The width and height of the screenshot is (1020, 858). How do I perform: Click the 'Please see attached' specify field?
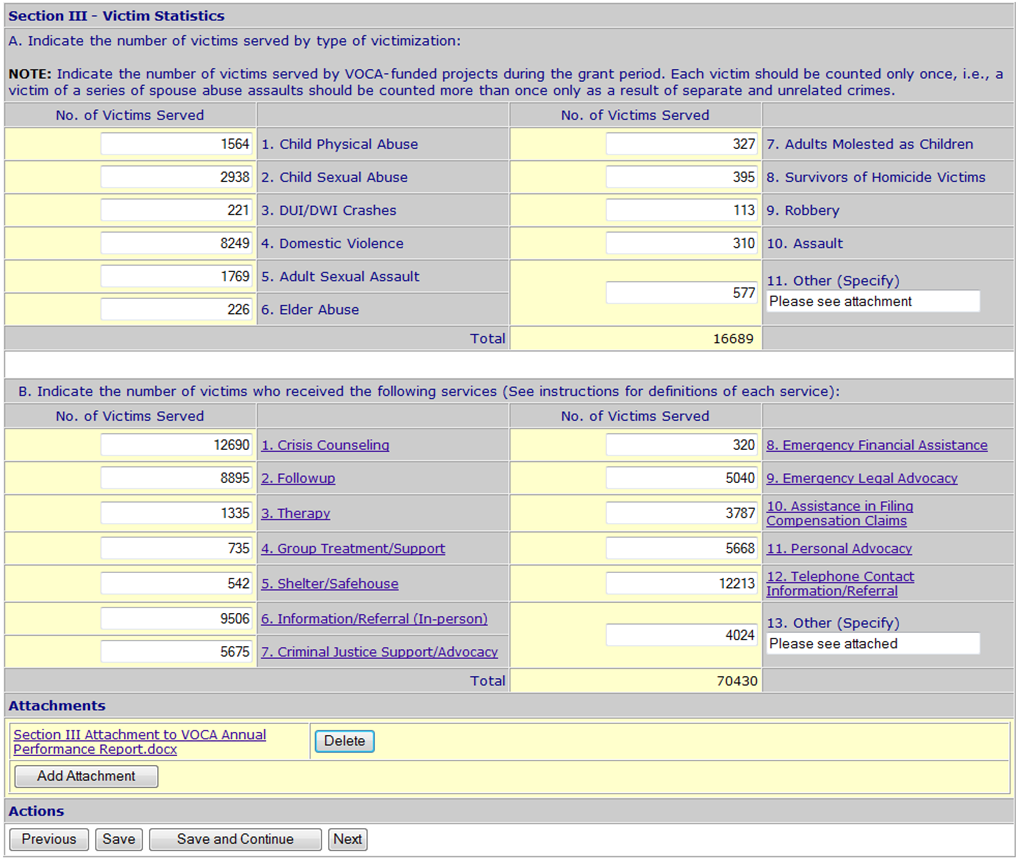(x=873, y=643)
